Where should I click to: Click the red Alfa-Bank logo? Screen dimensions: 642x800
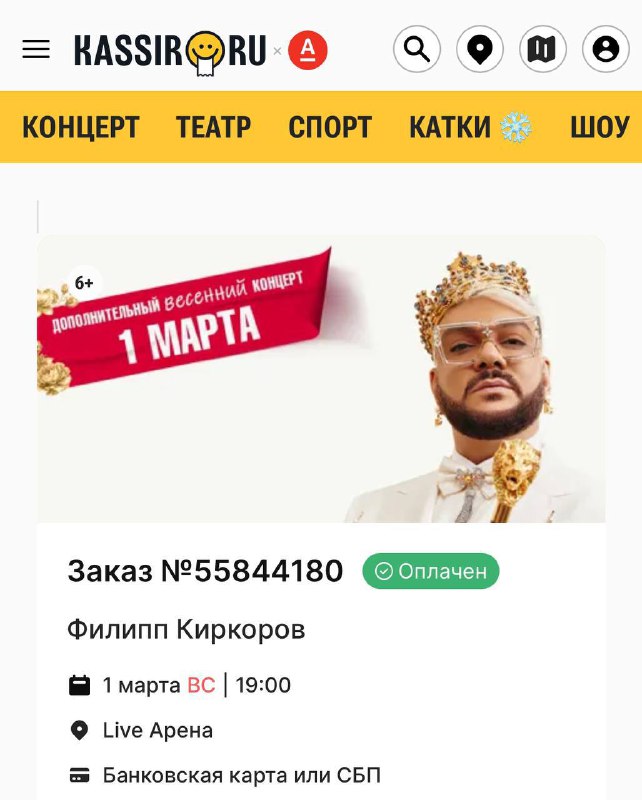coord(308,50)
